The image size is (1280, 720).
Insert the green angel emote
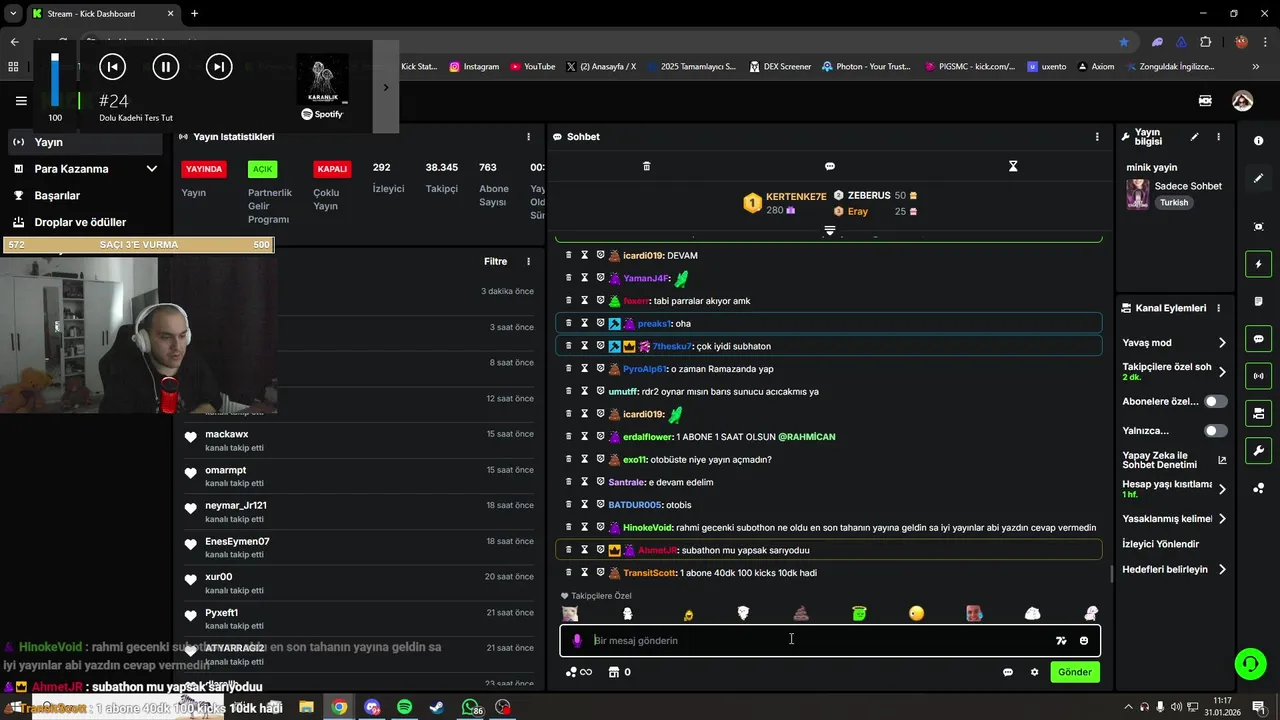(x=859, y=613)
